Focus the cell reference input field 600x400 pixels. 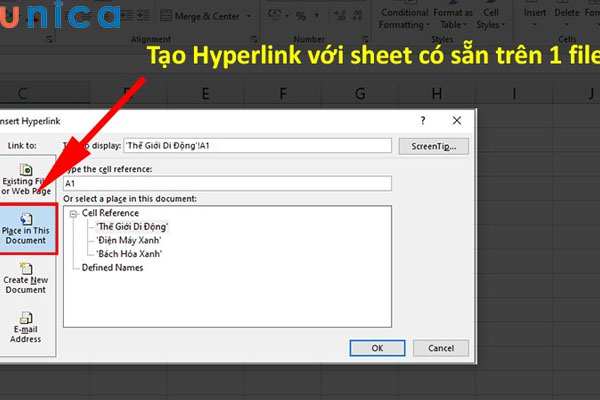click(227, 183)
